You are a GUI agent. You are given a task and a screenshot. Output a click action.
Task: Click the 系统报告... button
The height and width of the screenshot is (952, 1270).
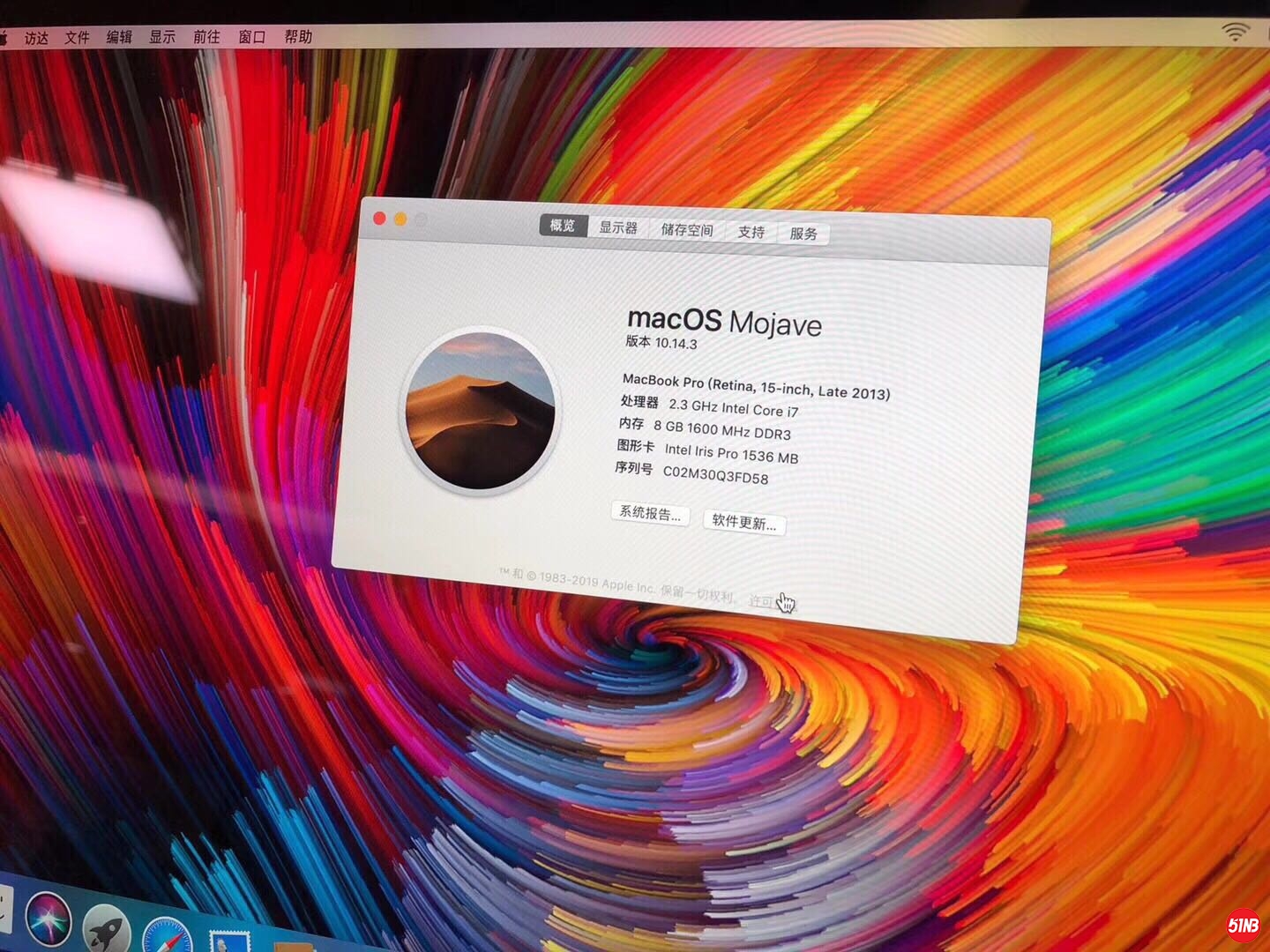click(x=650, y=513)
